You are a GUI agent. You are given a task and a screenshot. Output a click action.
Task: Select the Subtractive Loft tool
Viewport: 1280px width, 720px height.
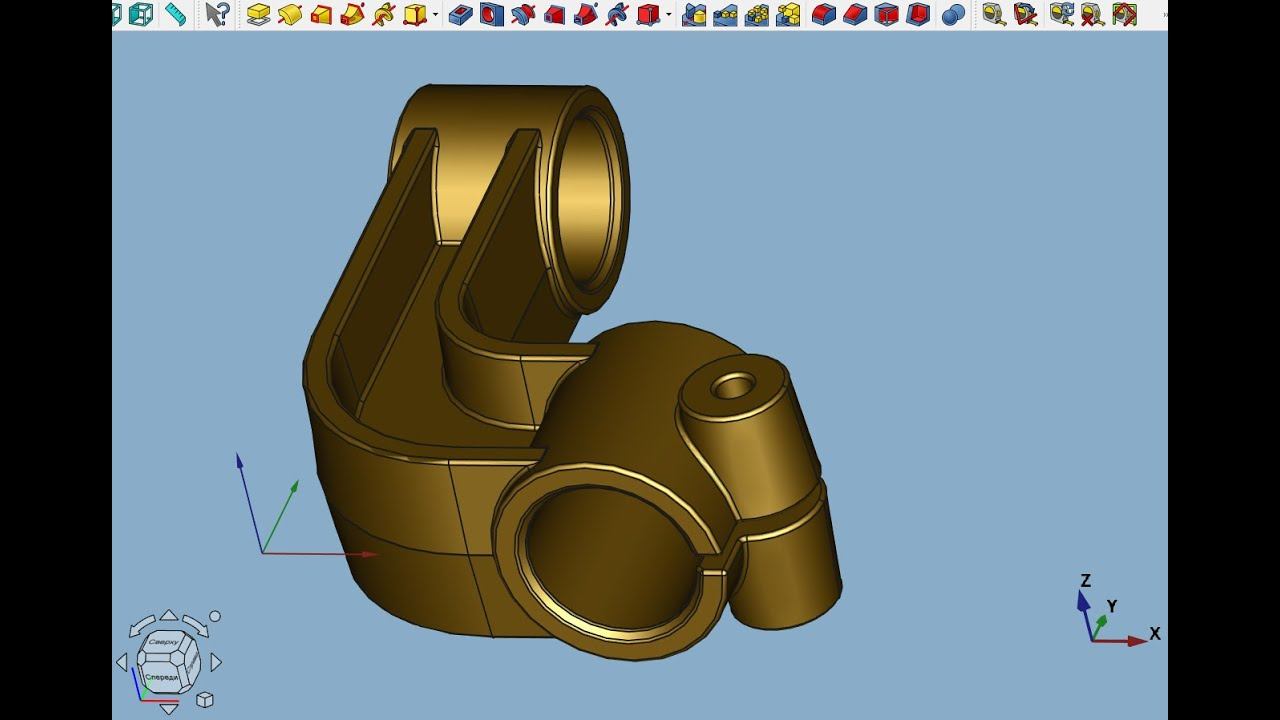[x=554, y=14]
